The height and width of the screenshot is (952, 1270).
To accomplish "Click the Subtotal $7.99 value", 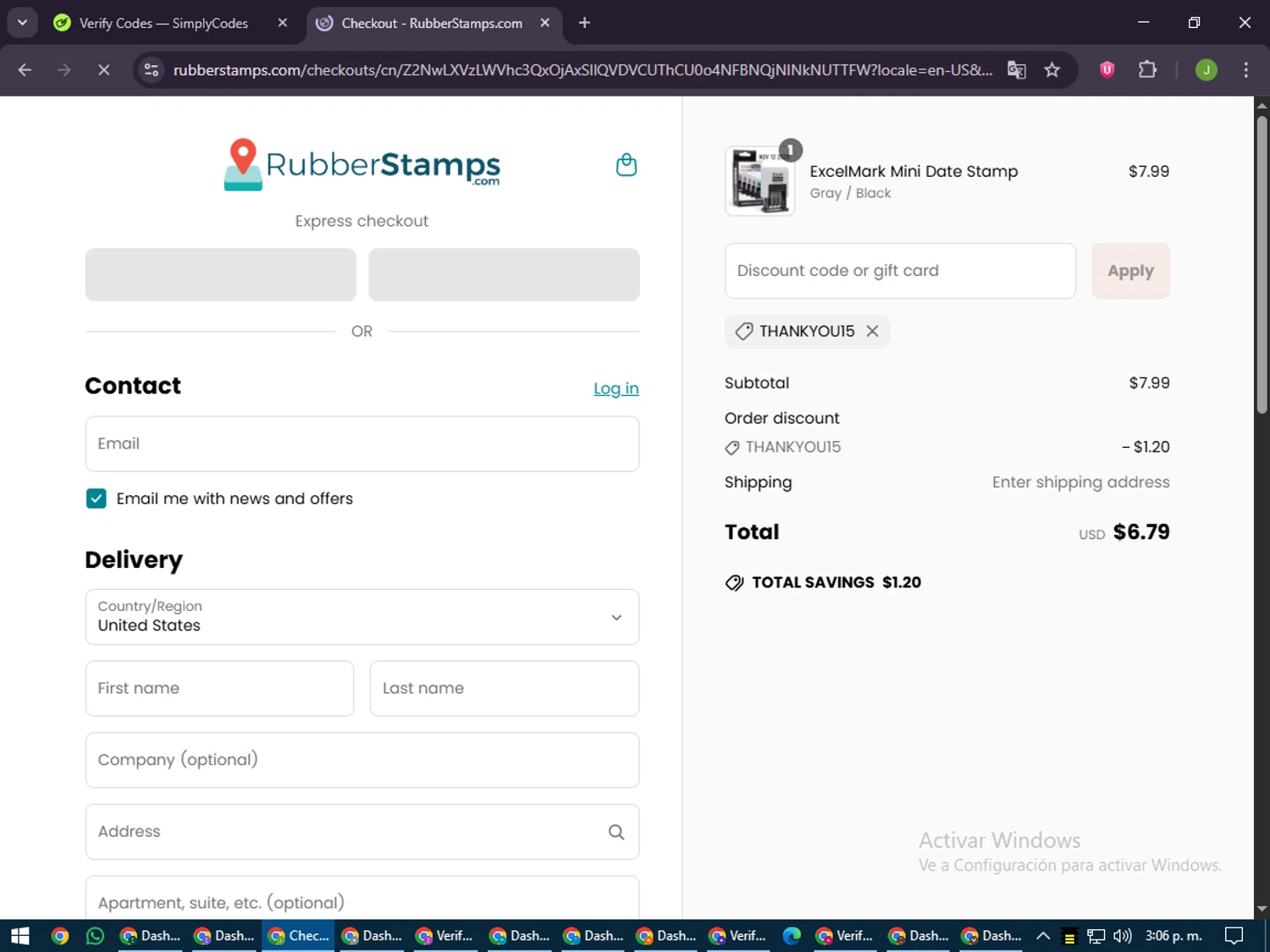I will 1149,383.
